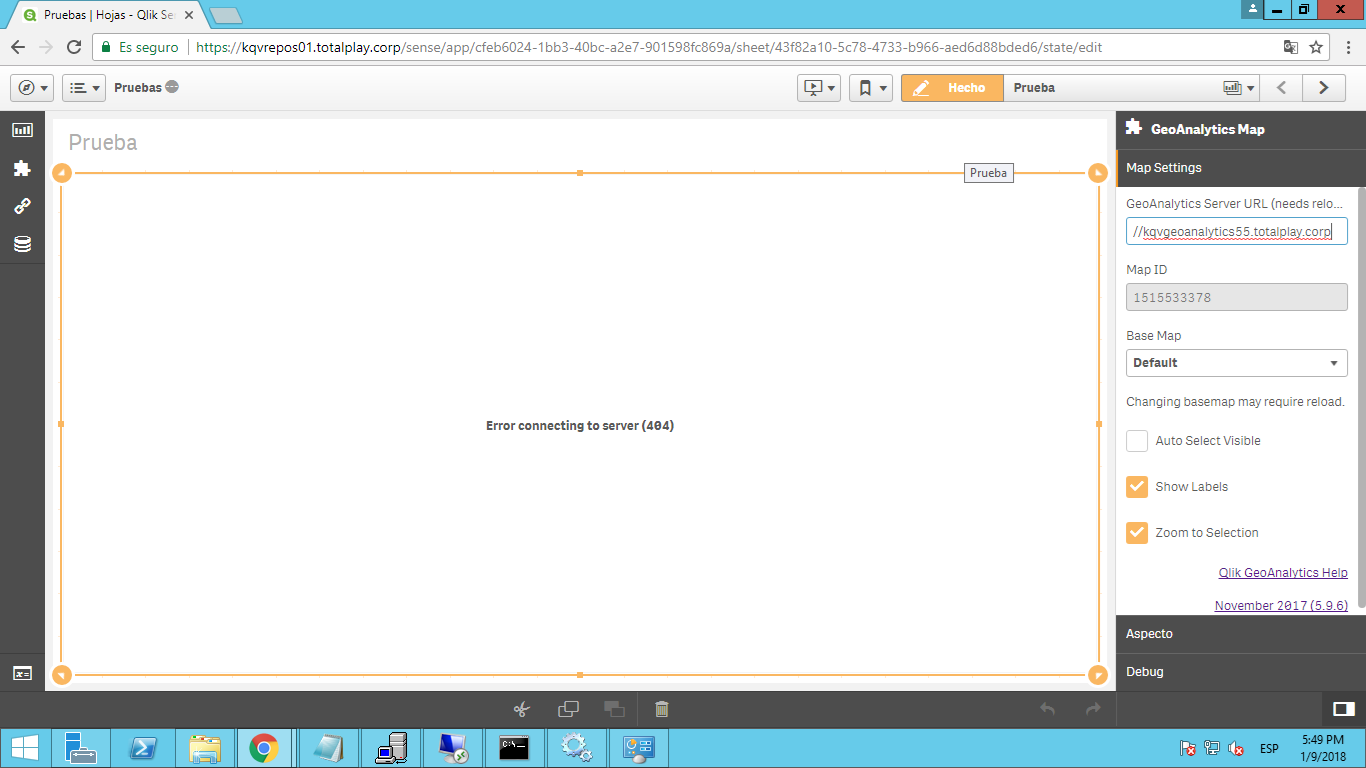This screenshot has height=768, width=1366.
Task: Open the global list menu dropdown
Action: coord(84,88)
